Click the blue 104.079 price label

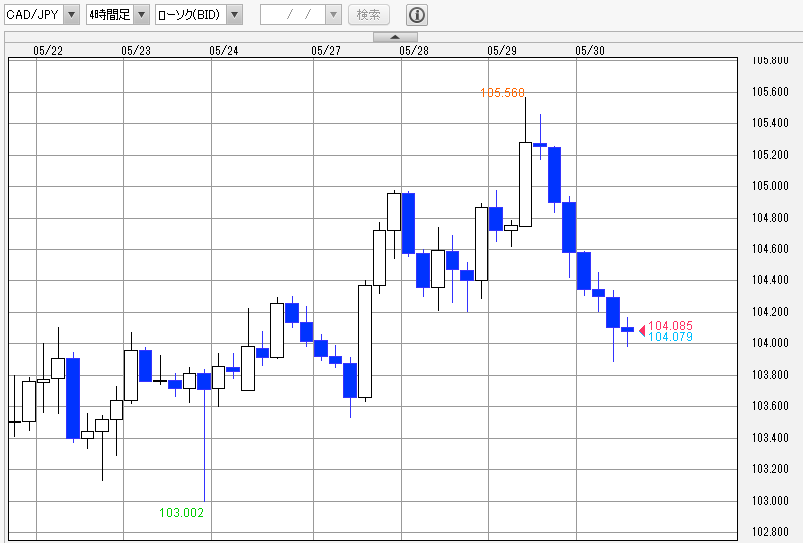[x=670, y=337]
